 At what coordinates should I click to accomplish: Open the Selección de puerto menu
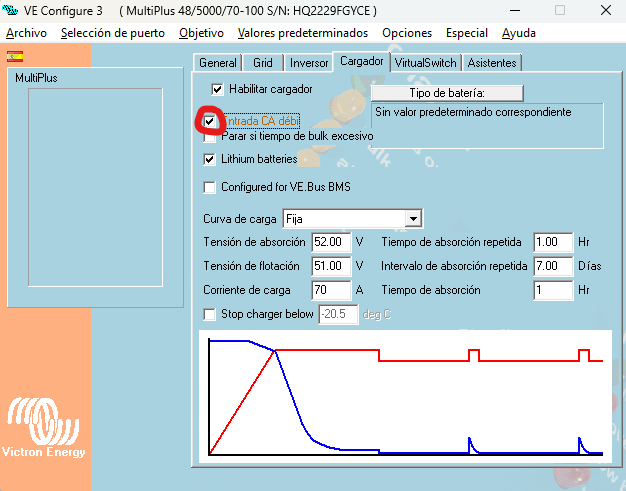pyautogui.click(x=113, y=33)
